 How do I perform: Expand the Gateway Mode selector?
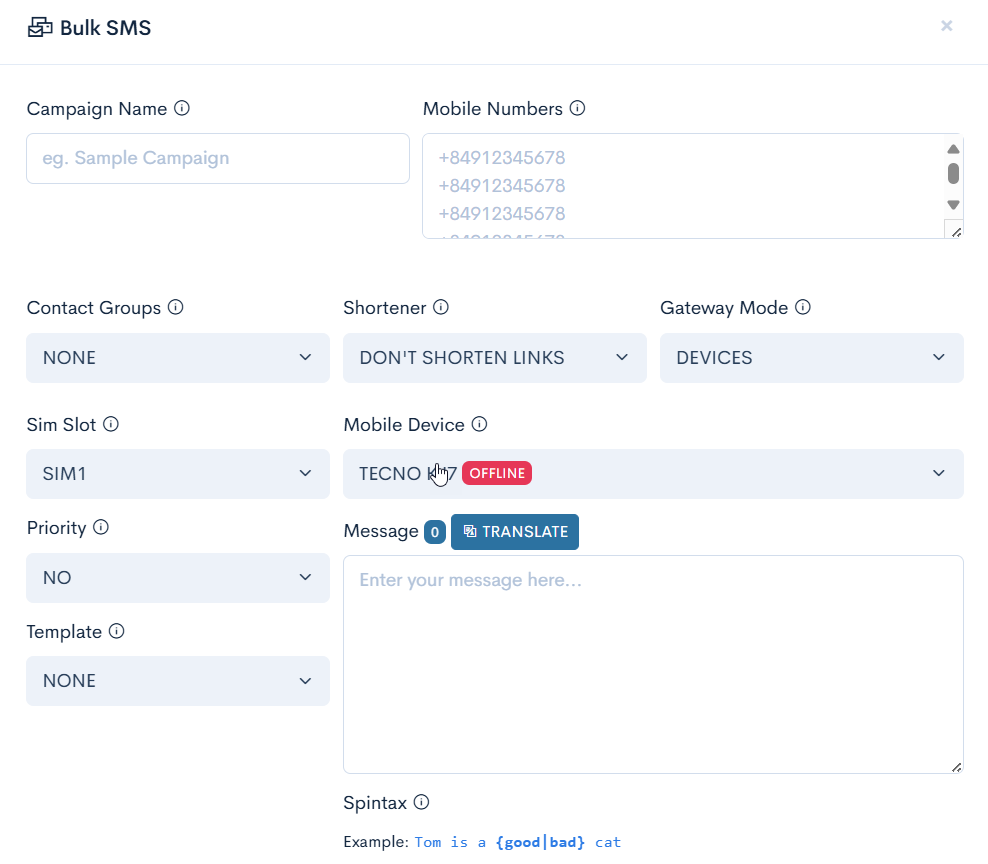(x=811, y=358)
